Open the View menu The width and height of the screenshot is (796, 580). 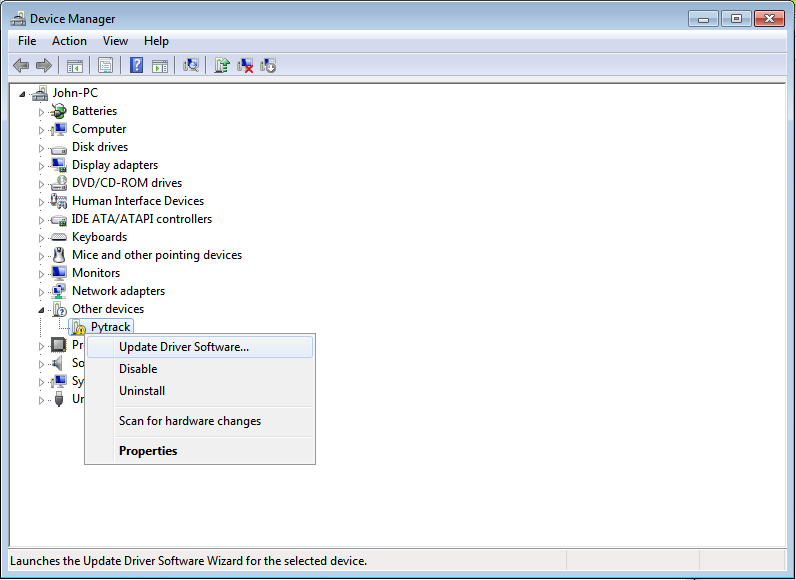[x=115, y=41]
